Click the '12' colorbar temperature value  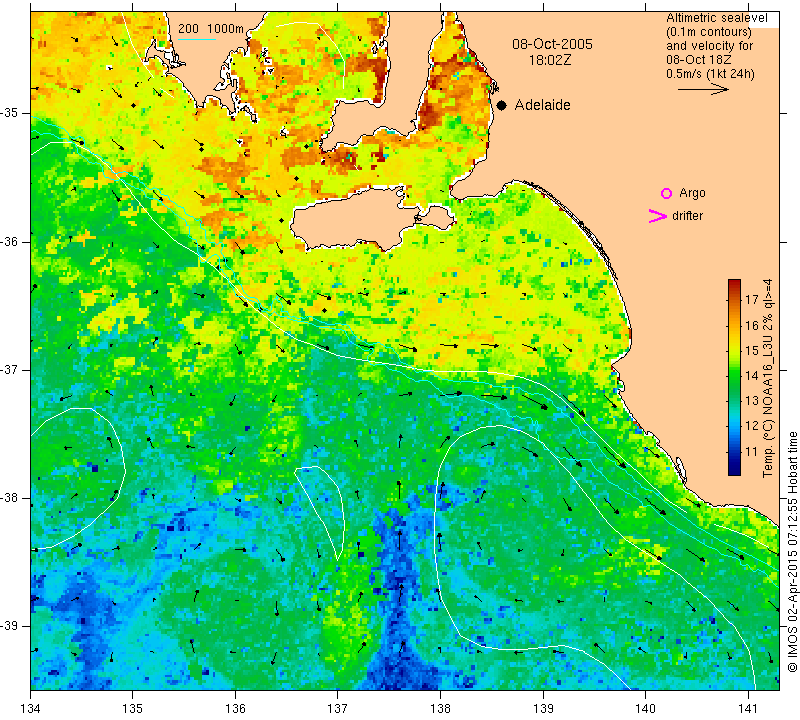click(x=752, y=426)
